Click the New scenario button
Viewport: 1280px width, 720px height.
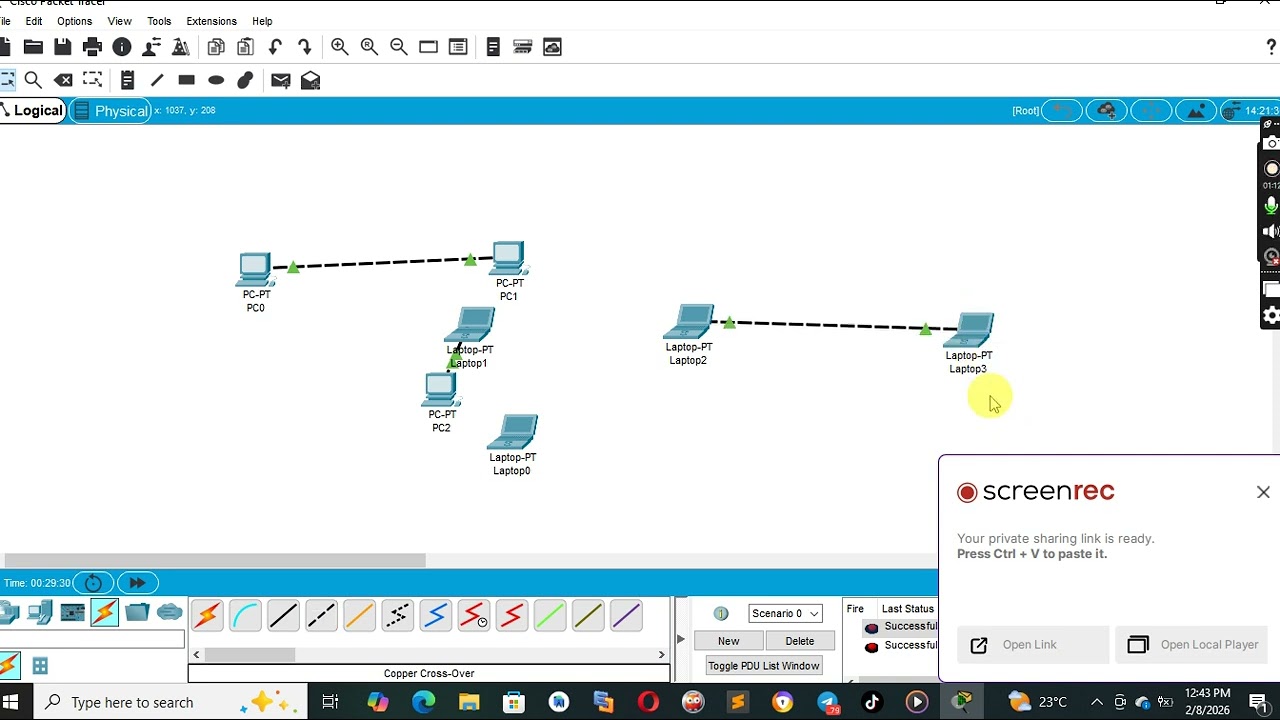pyautogui.click(x=729, y=641)
